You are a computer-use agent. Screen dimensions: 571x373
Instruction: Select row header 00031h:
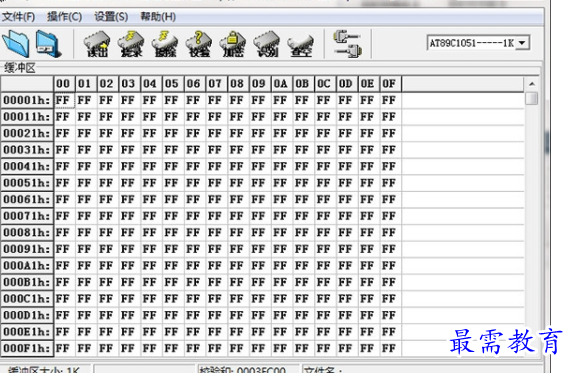(27, 150)
